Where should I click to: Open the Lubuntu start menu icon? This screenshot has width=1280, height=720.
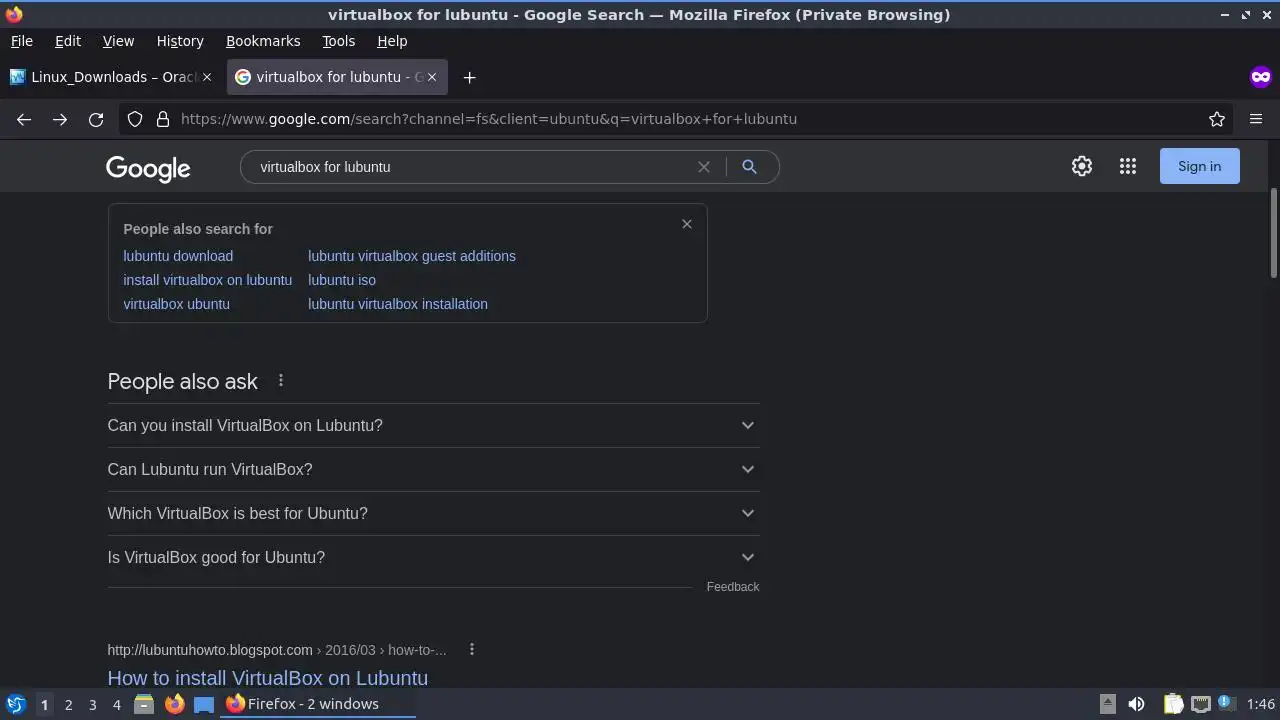[15, 704]
